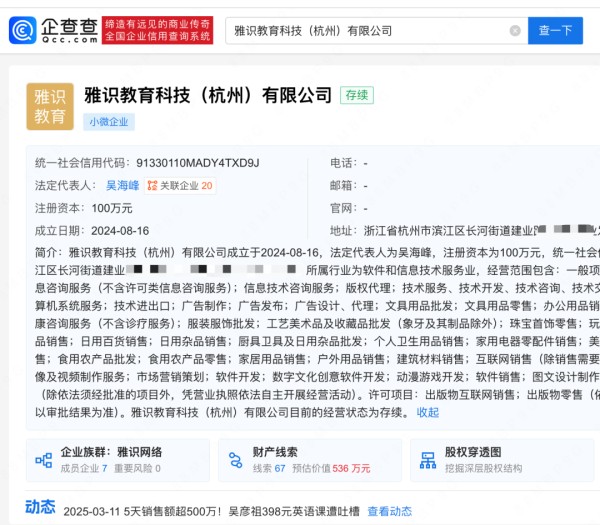Click the 存续 status tag
Viewport: 600px width, 525px height.
pos(357,95)
